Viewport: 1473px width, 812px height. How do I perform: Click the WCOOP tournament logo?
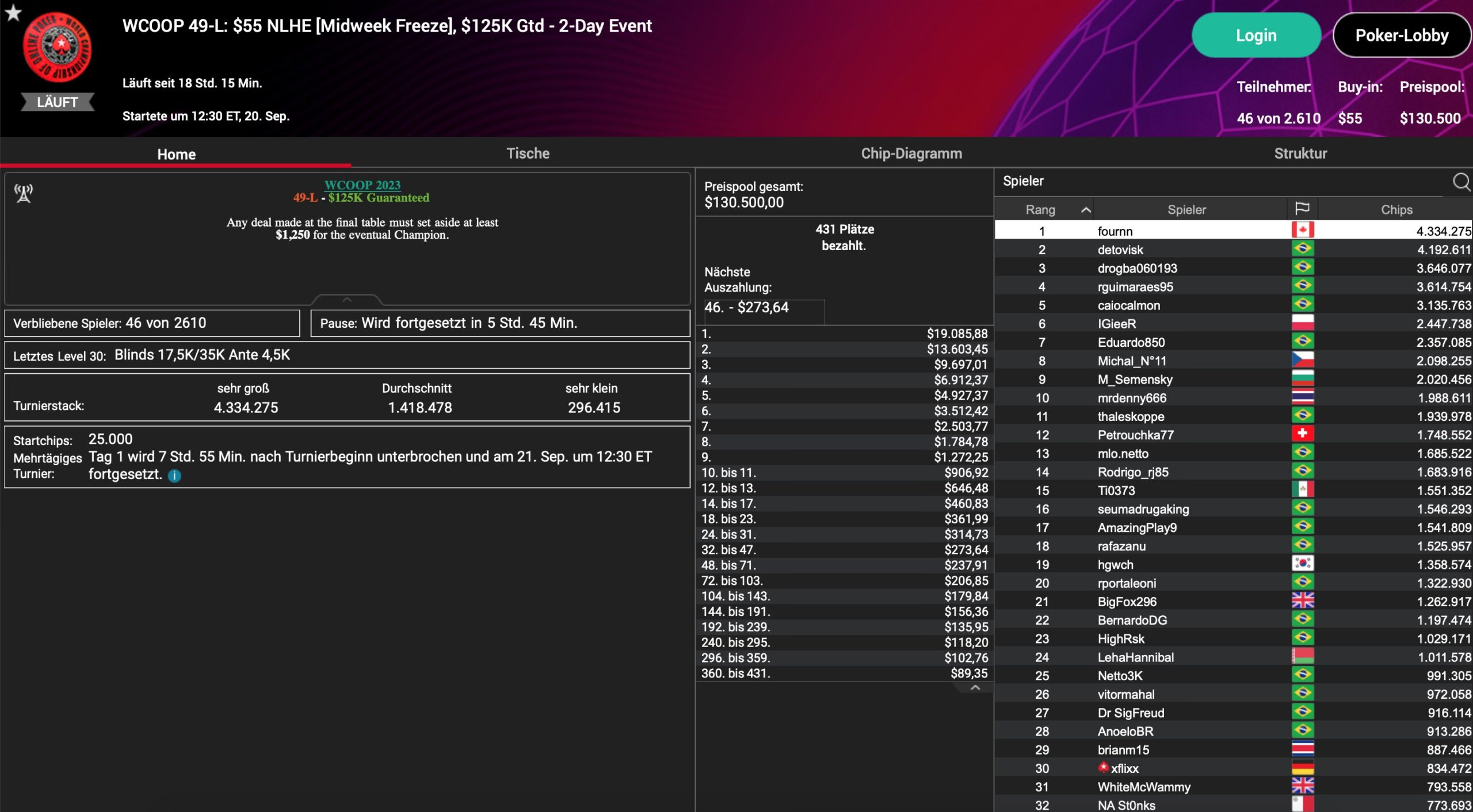[x=57, y=48]
